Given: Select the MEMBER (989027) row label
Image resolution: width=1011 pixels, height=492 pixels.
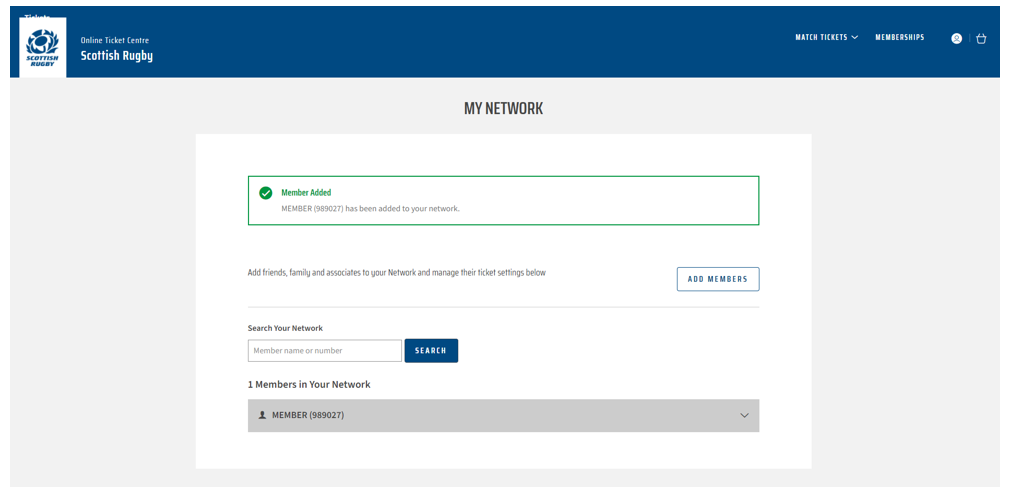Looking at the screenshot, I should coord(308,415).
